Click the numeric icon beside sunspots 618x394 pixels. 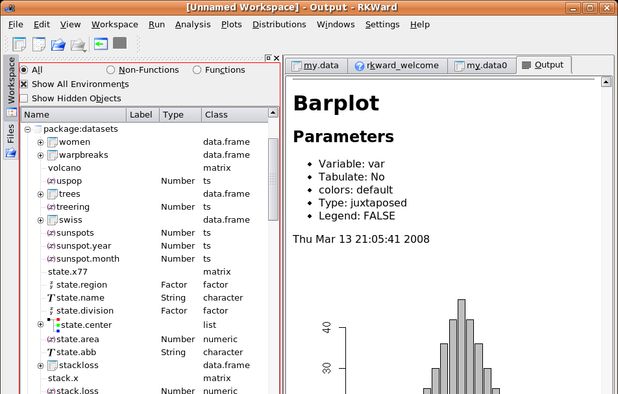[x=51, y=233]
